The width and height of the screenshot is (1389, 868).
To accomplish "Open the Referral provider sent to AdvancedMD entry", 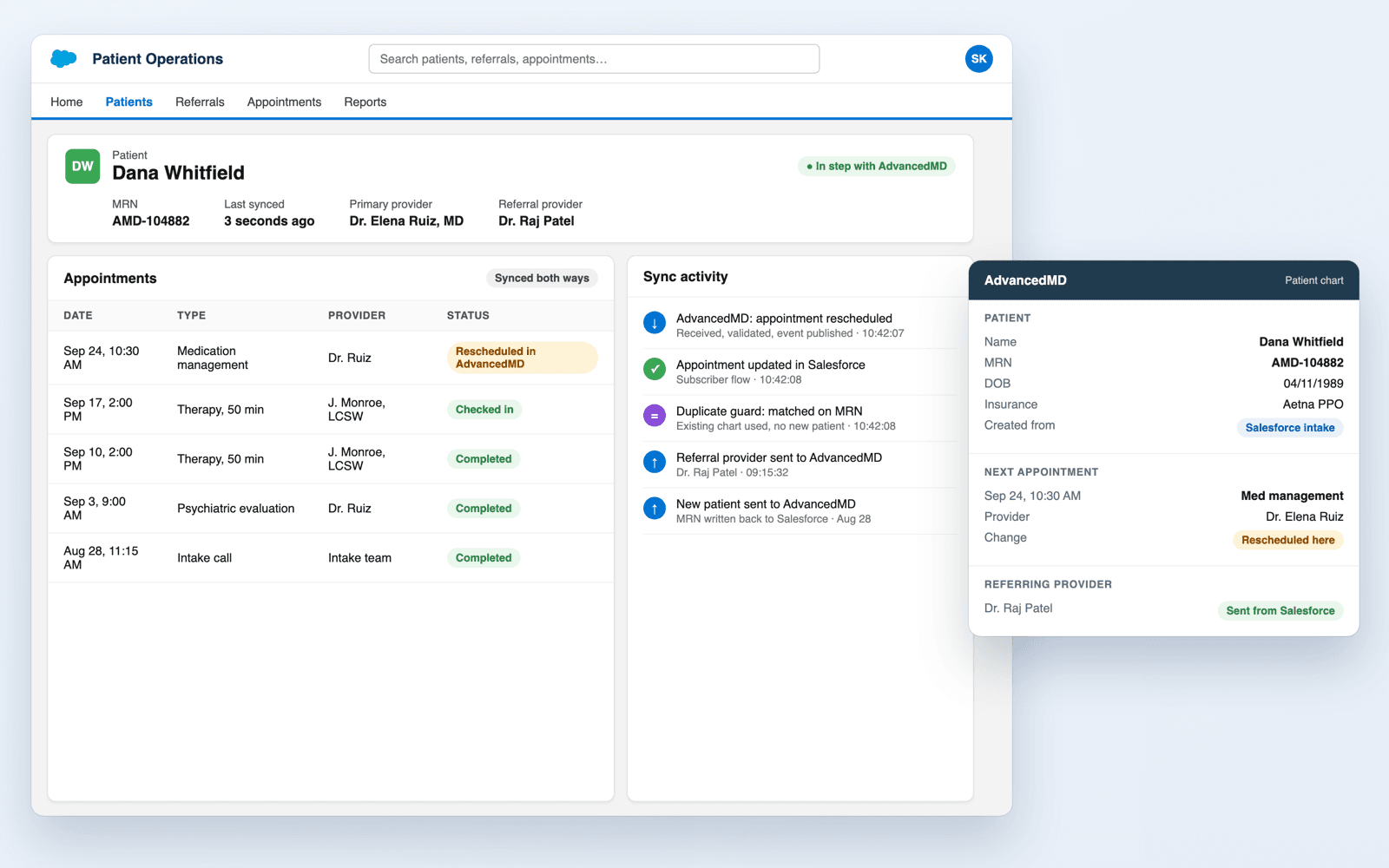I will coord(800,464).
